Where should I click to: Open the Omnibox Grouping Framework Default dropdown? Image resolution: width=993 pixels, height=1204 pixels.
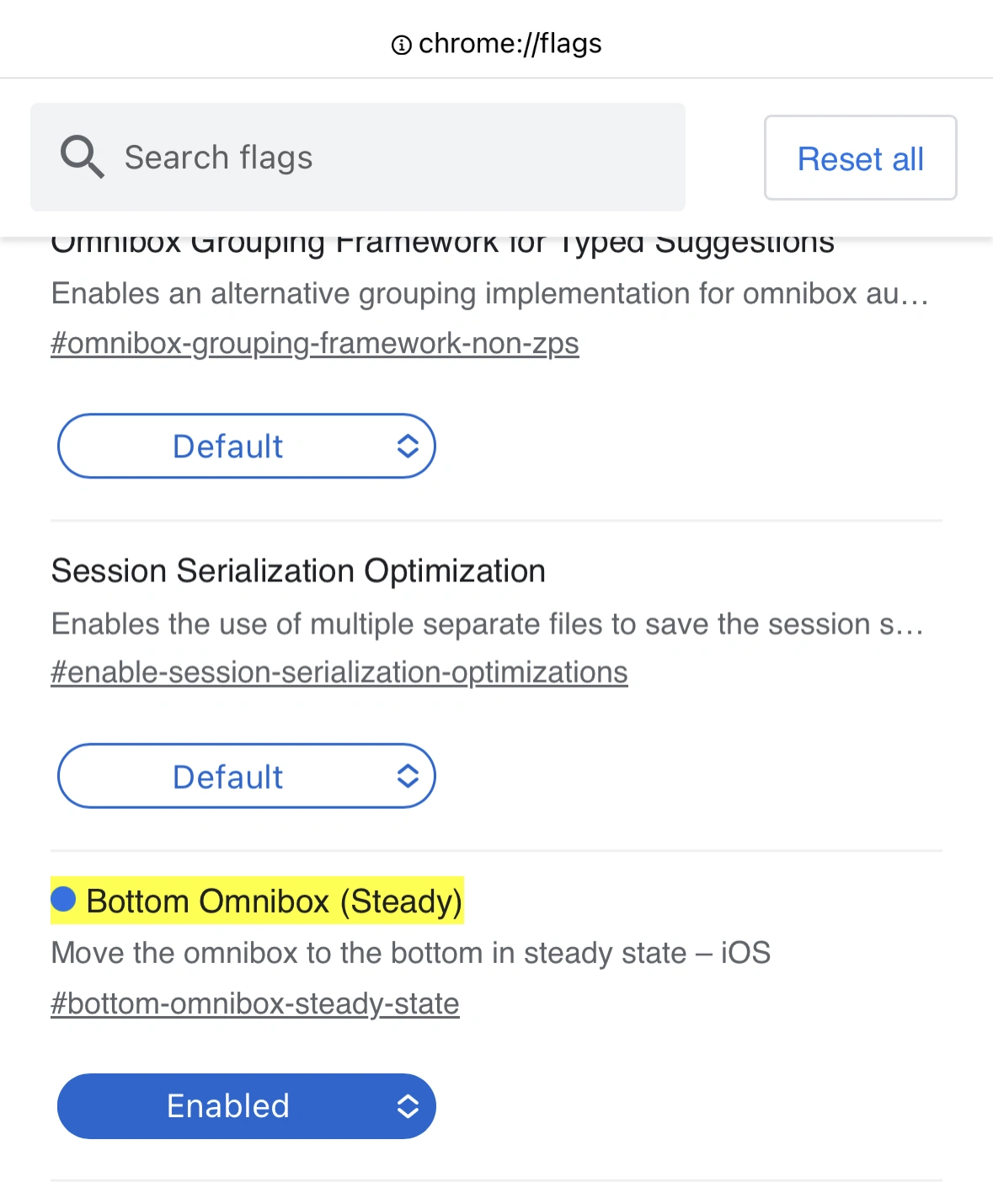click(246, 446)
